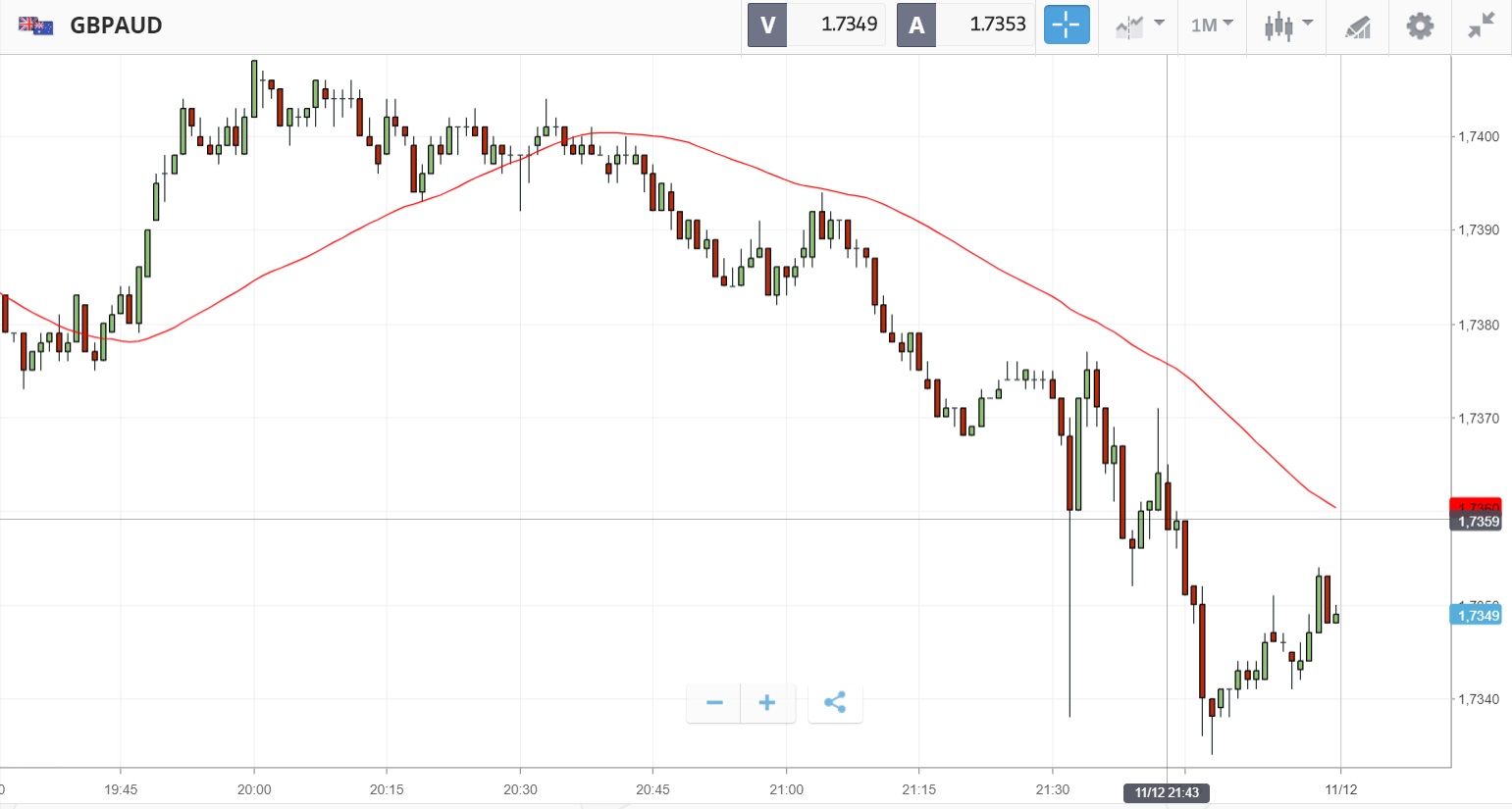
Task: Click the GBPAUD flag icon
Action: click(x=36, y=25)
